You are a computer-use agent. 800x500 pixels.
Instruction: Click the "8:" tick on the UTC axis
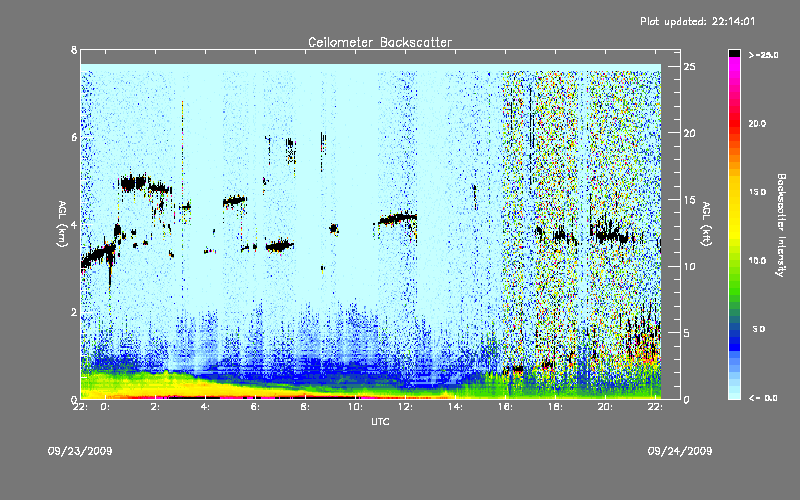305,407
